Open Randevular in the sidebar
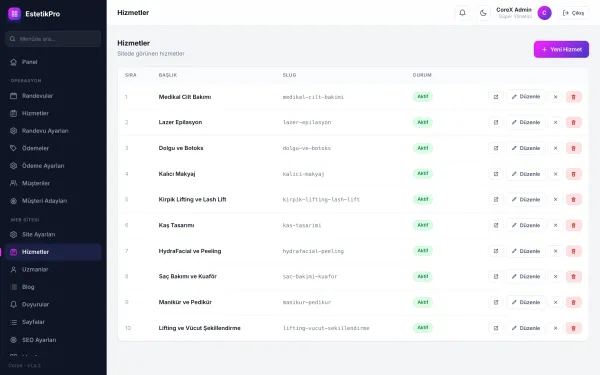Viewport: 600px width, 375px height. [53, 96]
